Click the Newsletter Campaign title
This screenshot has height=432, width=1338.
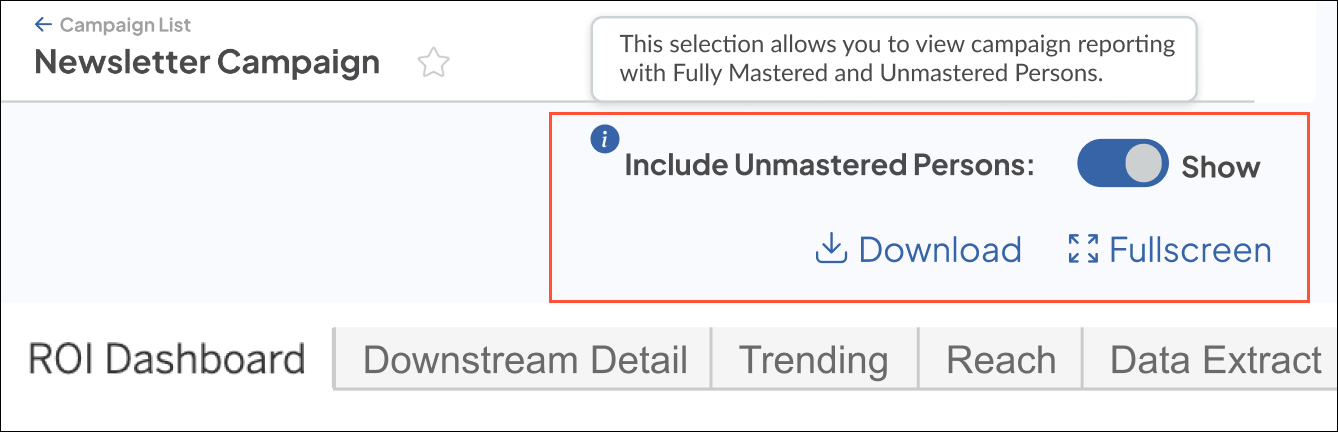[207, 62]
